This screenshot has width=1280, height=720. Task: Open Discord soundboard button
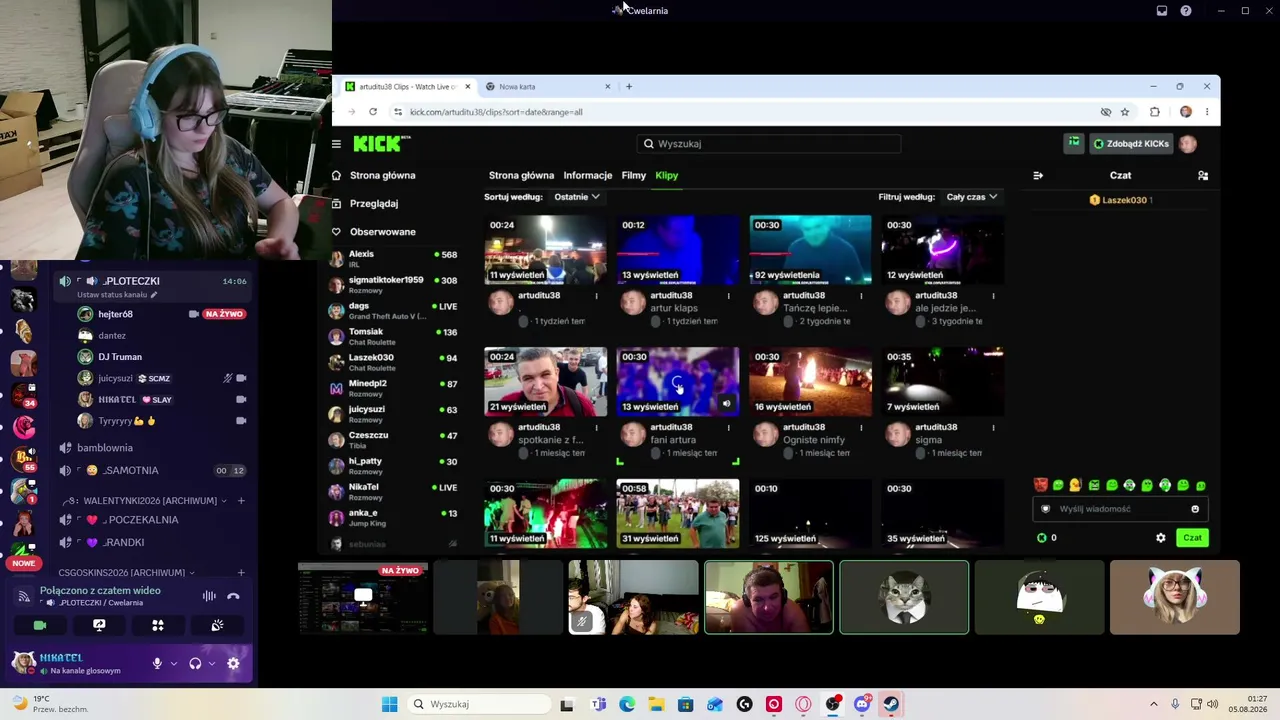point(217,625)
